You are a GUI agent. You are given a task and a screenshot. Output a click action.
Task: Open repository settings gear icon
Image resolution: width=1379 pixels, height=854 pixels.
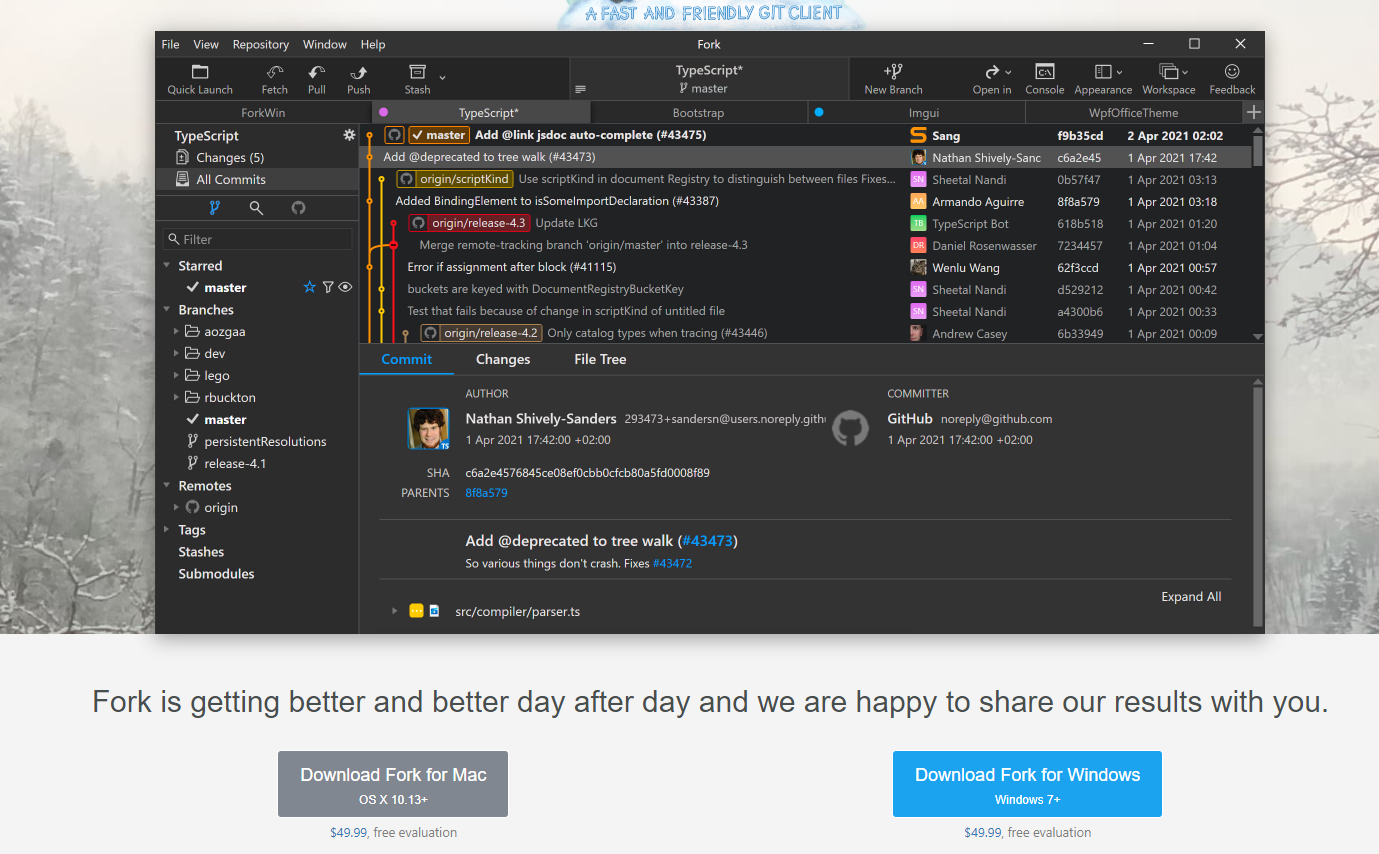point(349,135)
